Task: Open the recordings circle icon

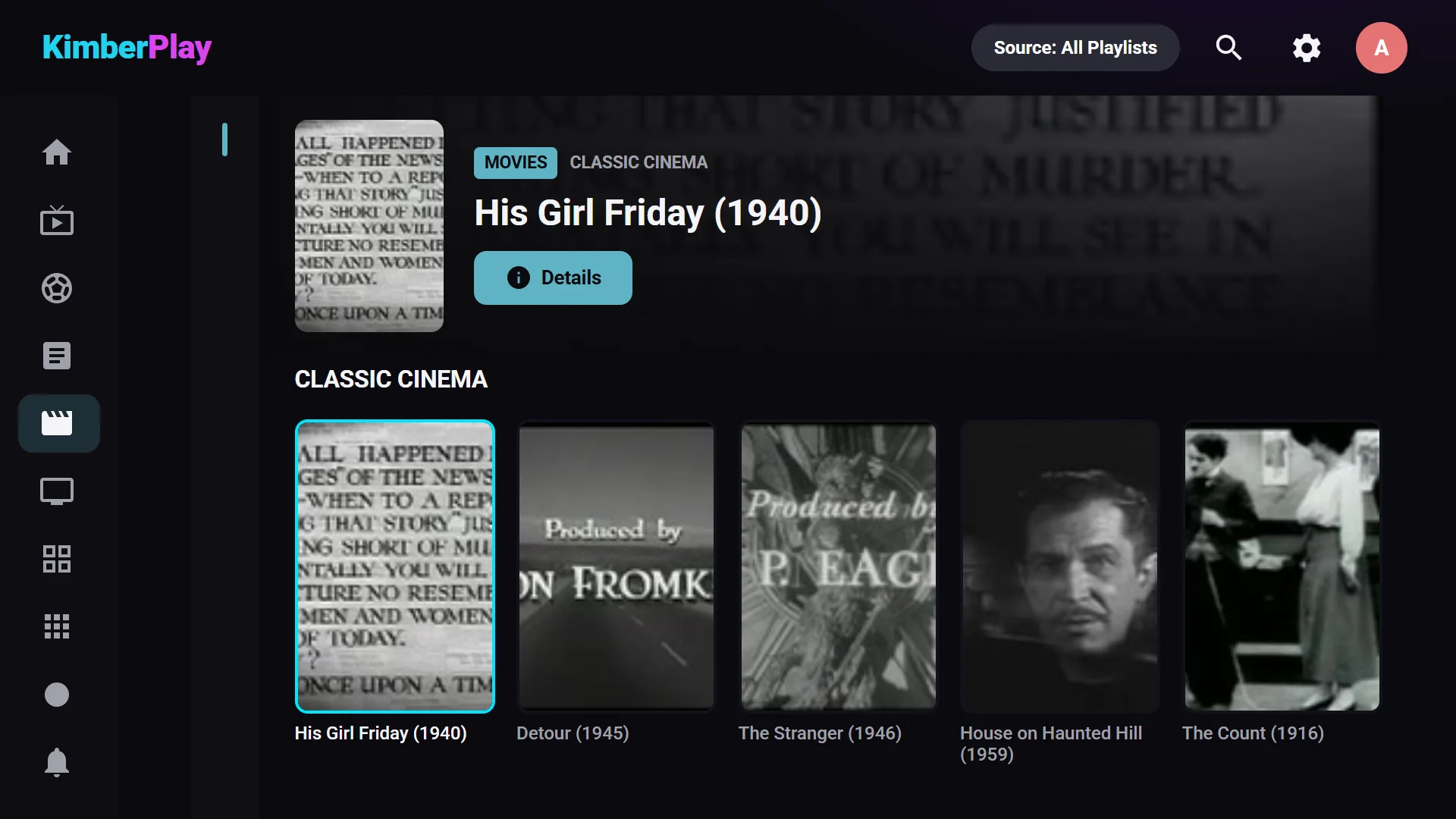Action: coord(57,695)
